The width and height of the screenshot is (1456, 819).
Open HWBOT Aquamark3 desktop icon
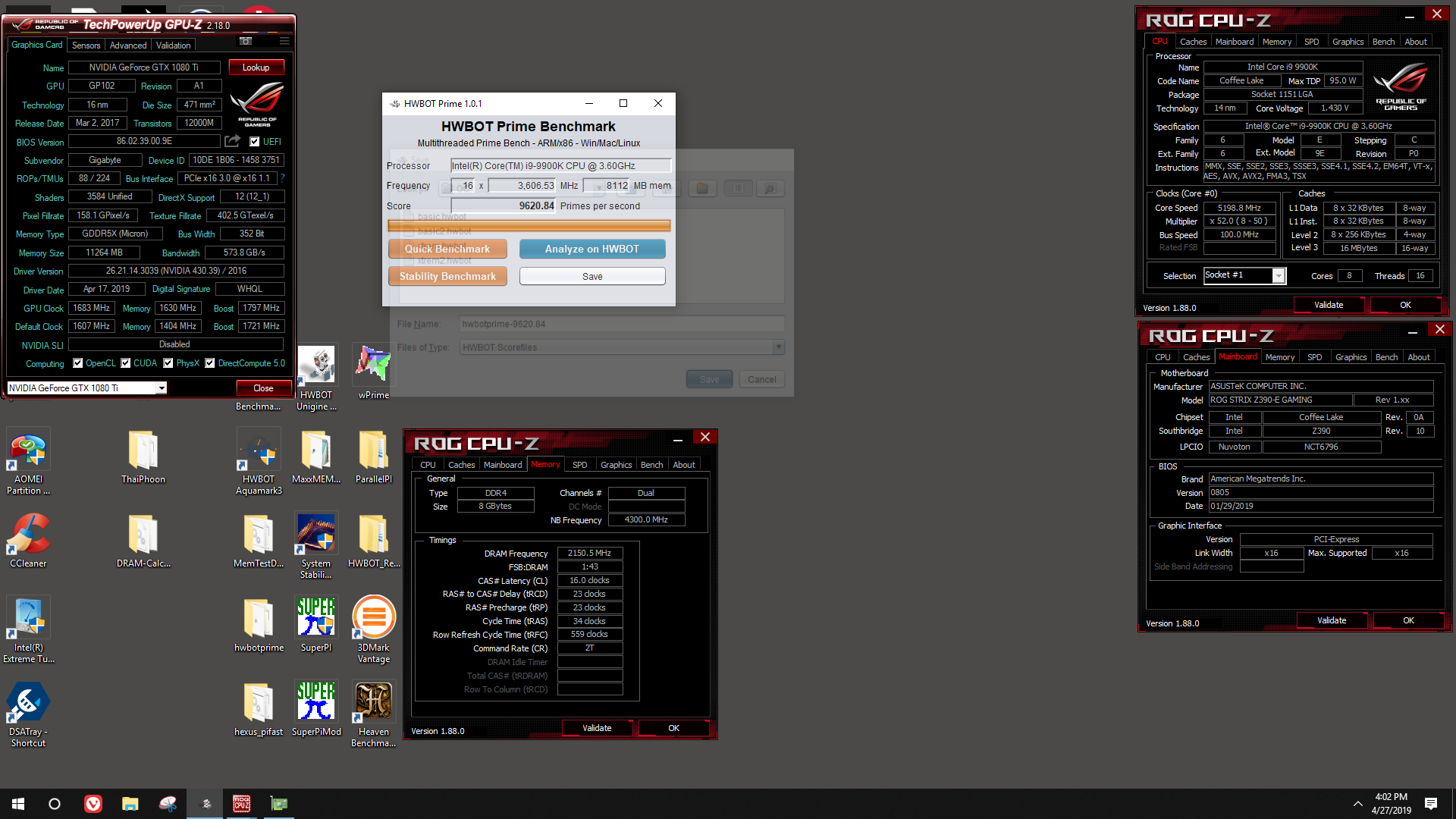pyautogui.click(x=259, y=462)
